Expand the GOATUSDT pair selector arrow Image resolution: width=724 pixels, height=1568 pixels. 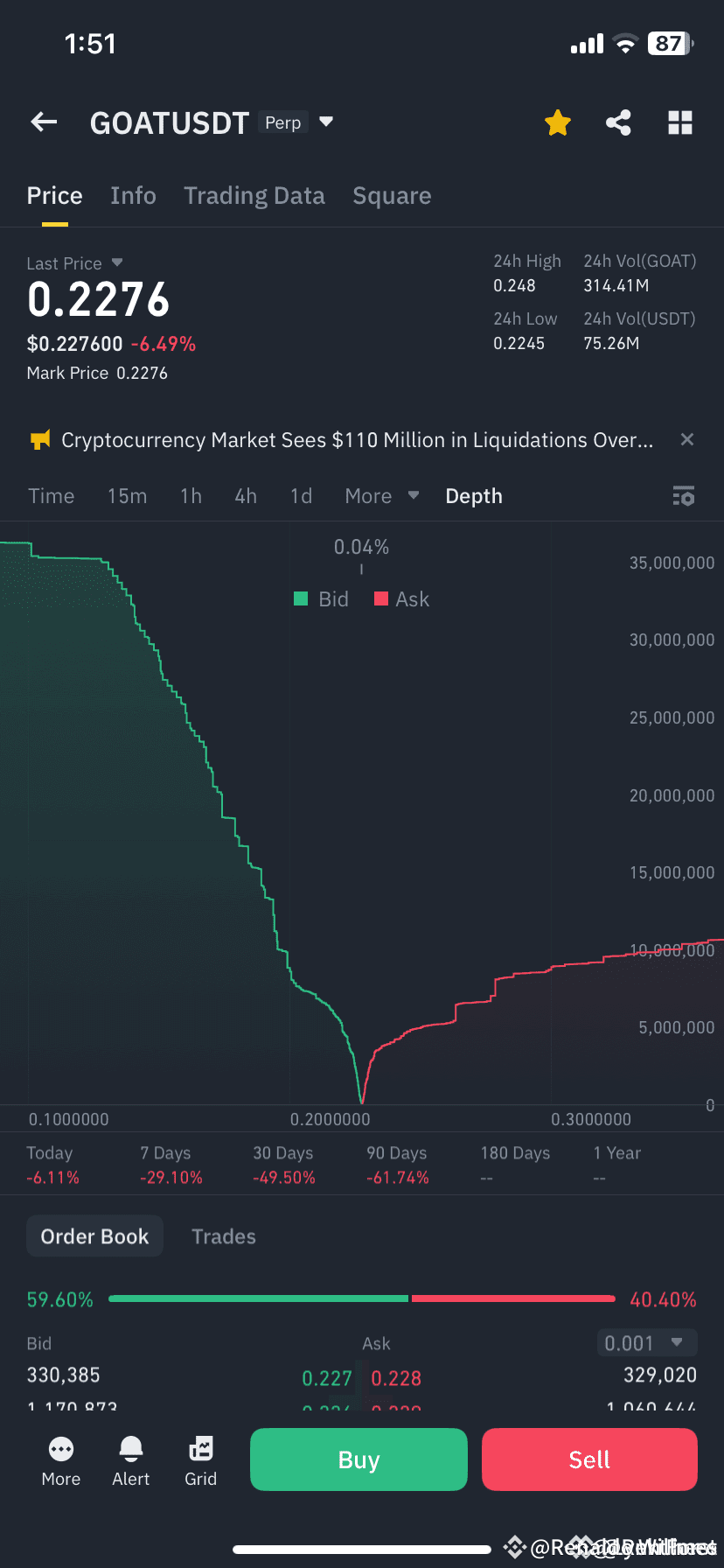pyautogui.click(x=326, y=122)
